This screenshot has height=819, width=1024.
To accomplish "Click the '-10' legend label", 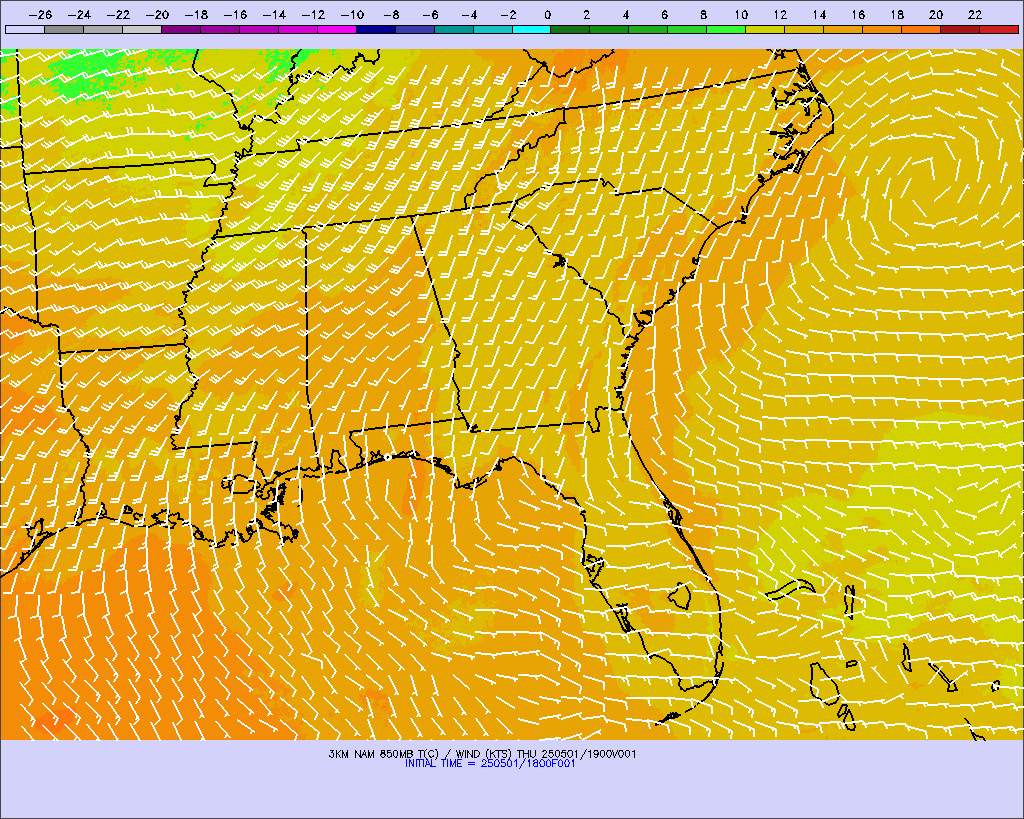I will 352,15.
